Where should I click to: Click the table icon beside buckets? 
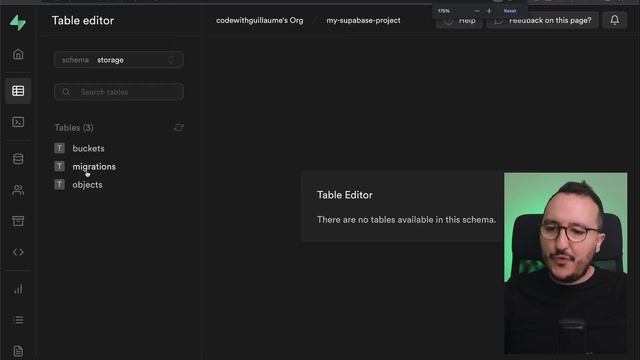coord(60,148)
